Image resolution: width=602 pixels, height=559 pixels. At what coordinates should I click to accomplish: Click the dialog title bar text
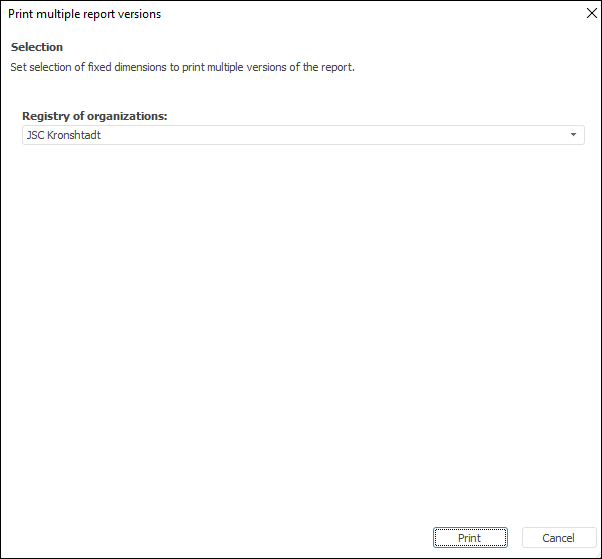84,14
